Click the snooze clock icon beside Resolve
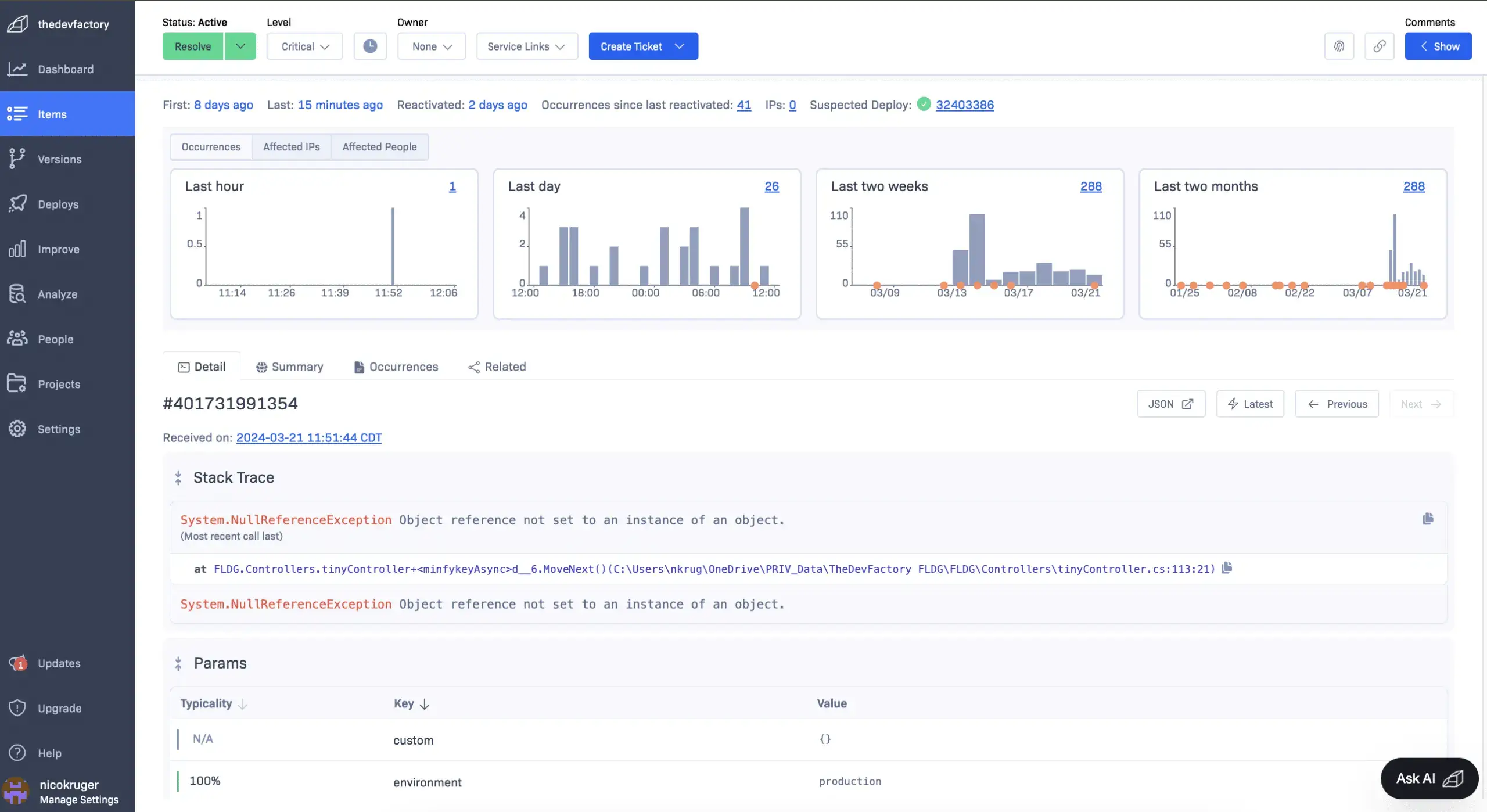 (x=370, y=46)
